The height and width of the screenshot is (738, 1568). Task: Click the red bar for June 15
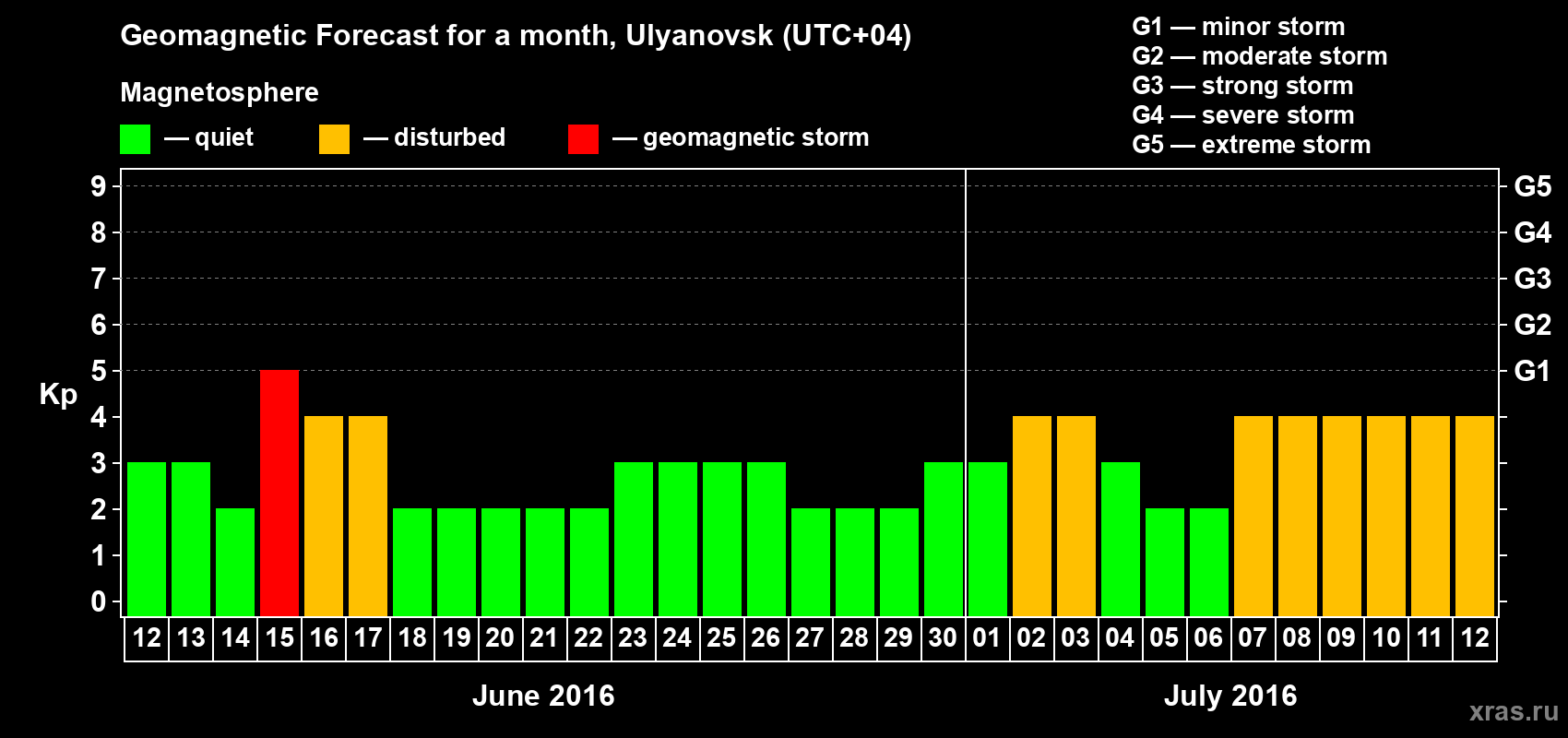279,493
